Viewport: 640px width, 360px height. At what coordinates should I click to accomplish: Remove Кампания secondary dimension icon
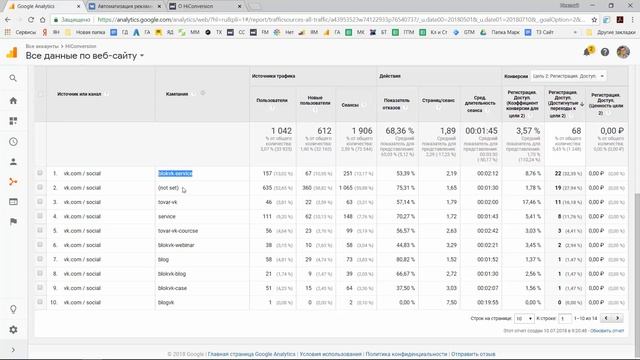203,93
